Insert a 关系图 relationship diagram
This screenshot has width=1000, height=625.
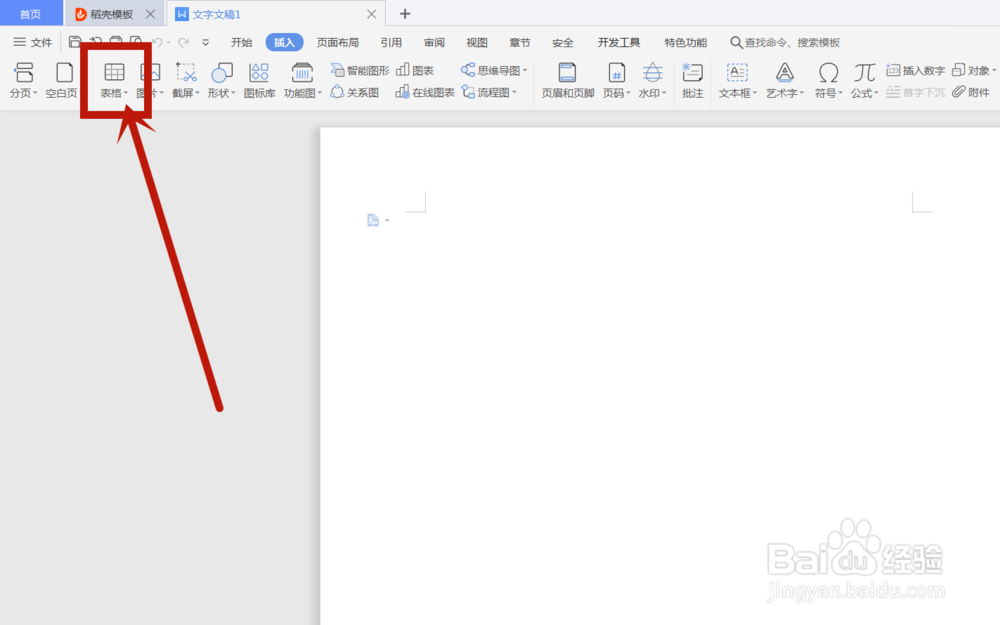[355, 92]
